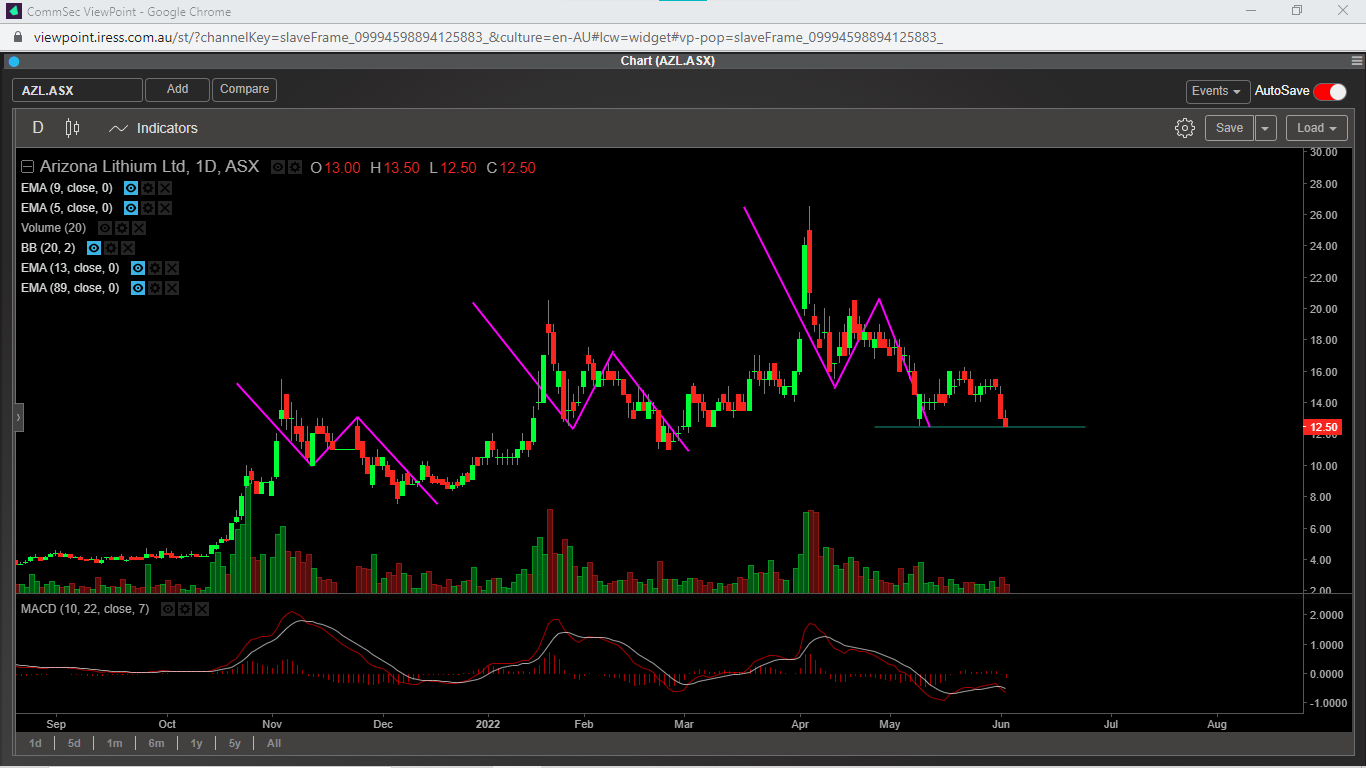Click the Indicators line-chart icon

click(119, 128)
